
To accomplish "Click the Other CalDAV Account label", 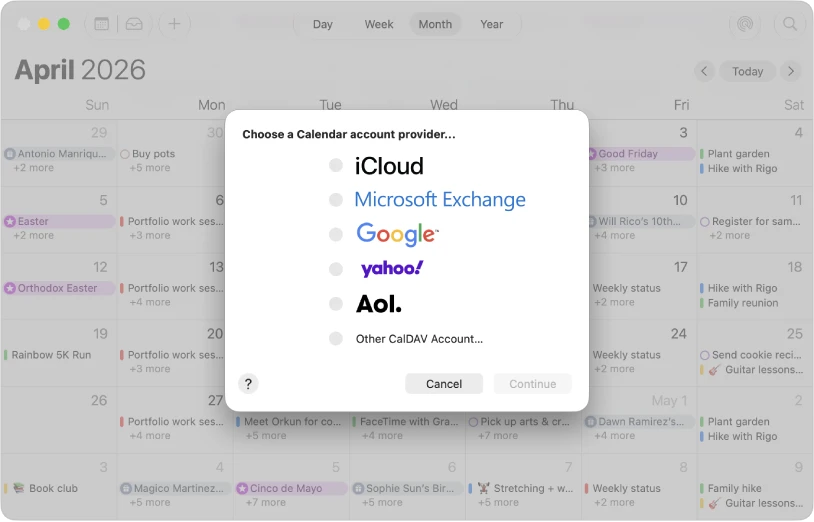I will point(419,339).
